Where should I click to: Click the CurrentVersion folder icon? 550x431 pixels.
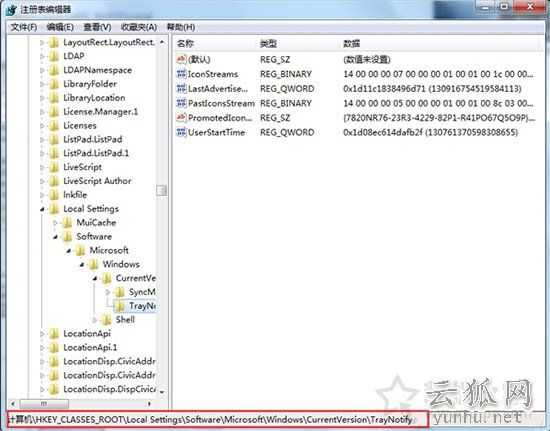click(106, 278)
